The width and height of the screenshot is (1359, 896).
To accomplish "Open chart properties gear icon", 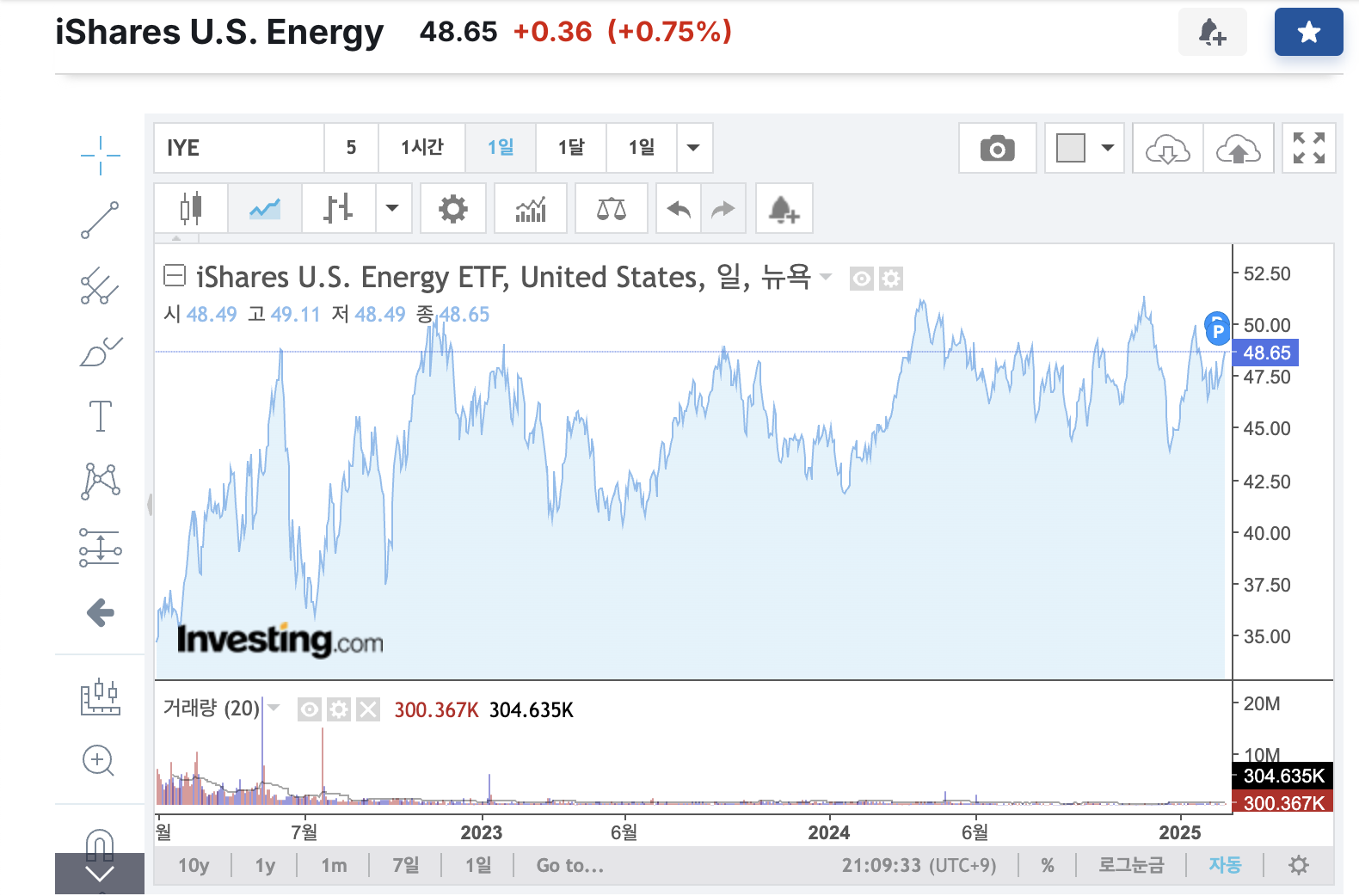I will click(x=453, y=208).
